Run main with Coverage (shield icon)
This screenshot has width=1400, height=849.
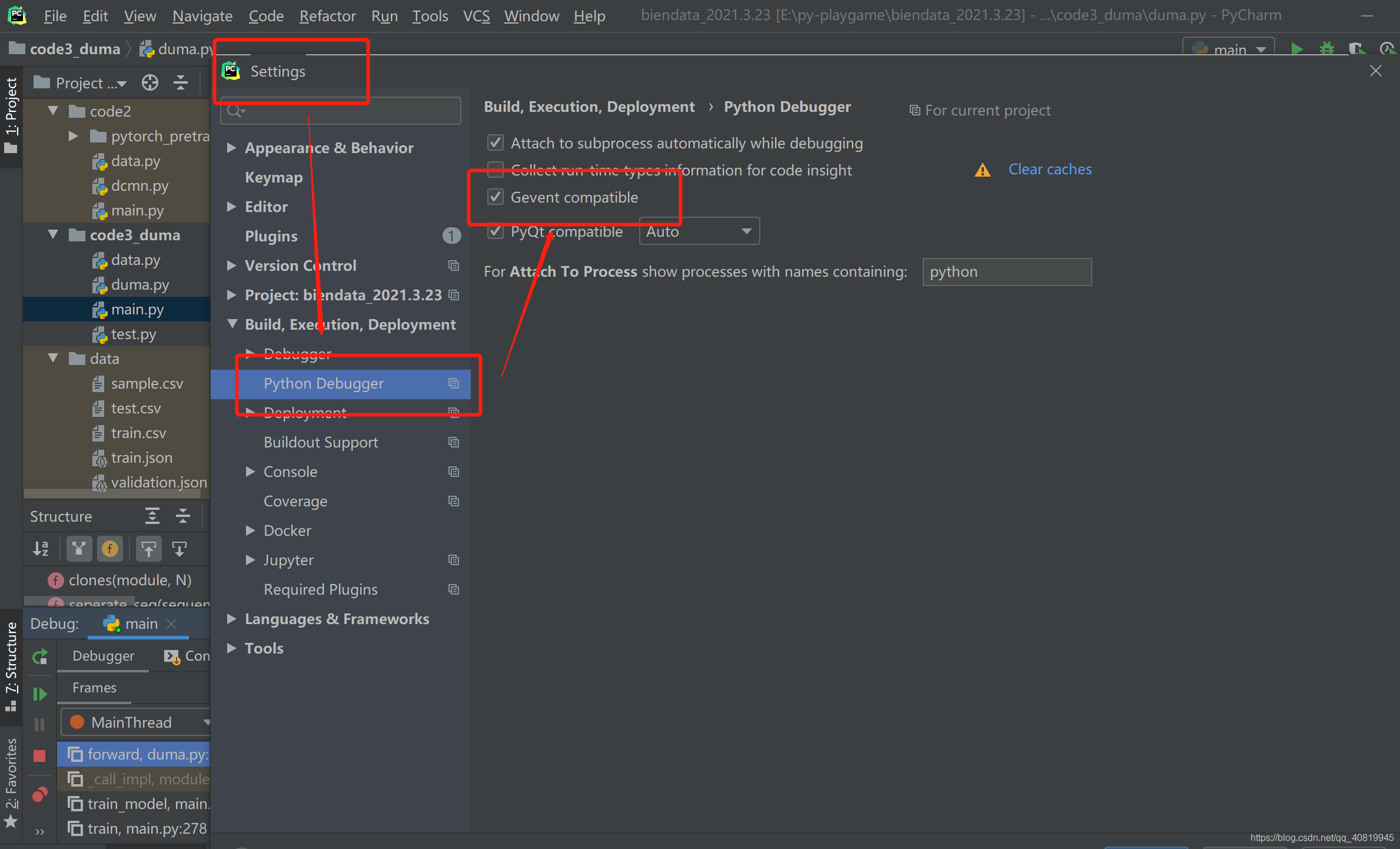tap(1356, 49)
